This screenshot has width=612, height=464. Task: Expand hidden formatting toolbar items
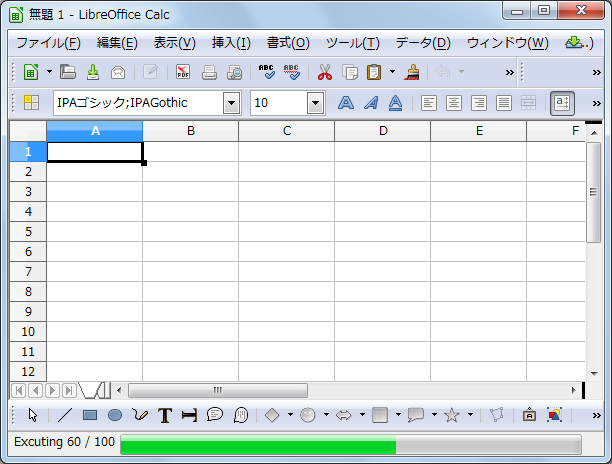[x=596, y=103]
